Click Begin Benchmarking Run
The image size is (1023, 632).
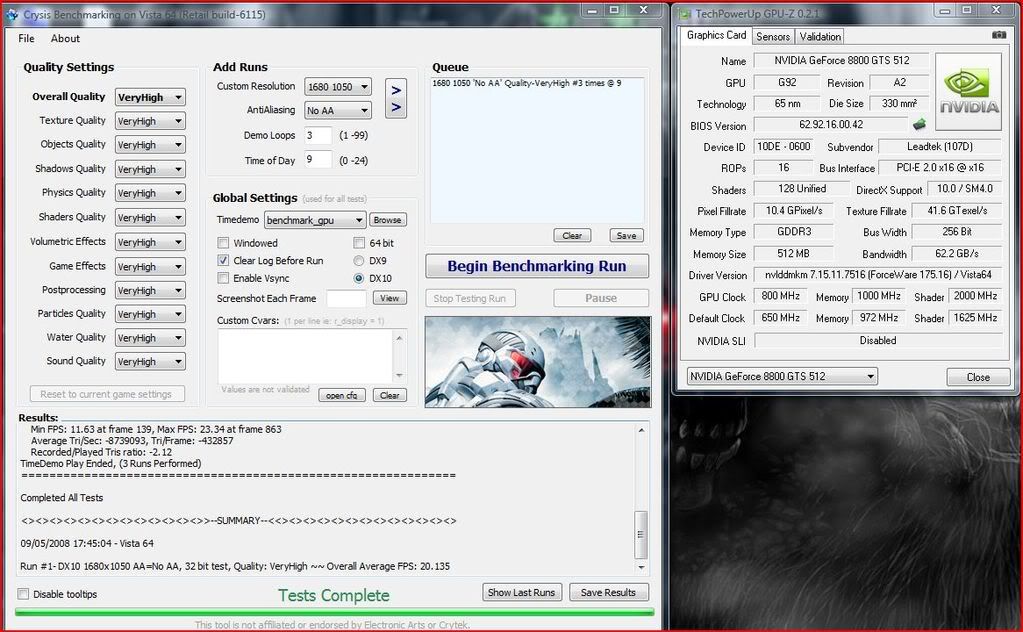[x=536, y=266]
